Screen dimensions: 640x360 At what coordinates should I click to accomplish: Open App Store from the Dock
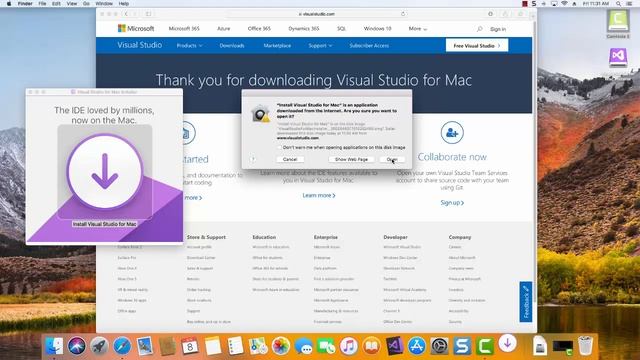(x=417, y=347)
